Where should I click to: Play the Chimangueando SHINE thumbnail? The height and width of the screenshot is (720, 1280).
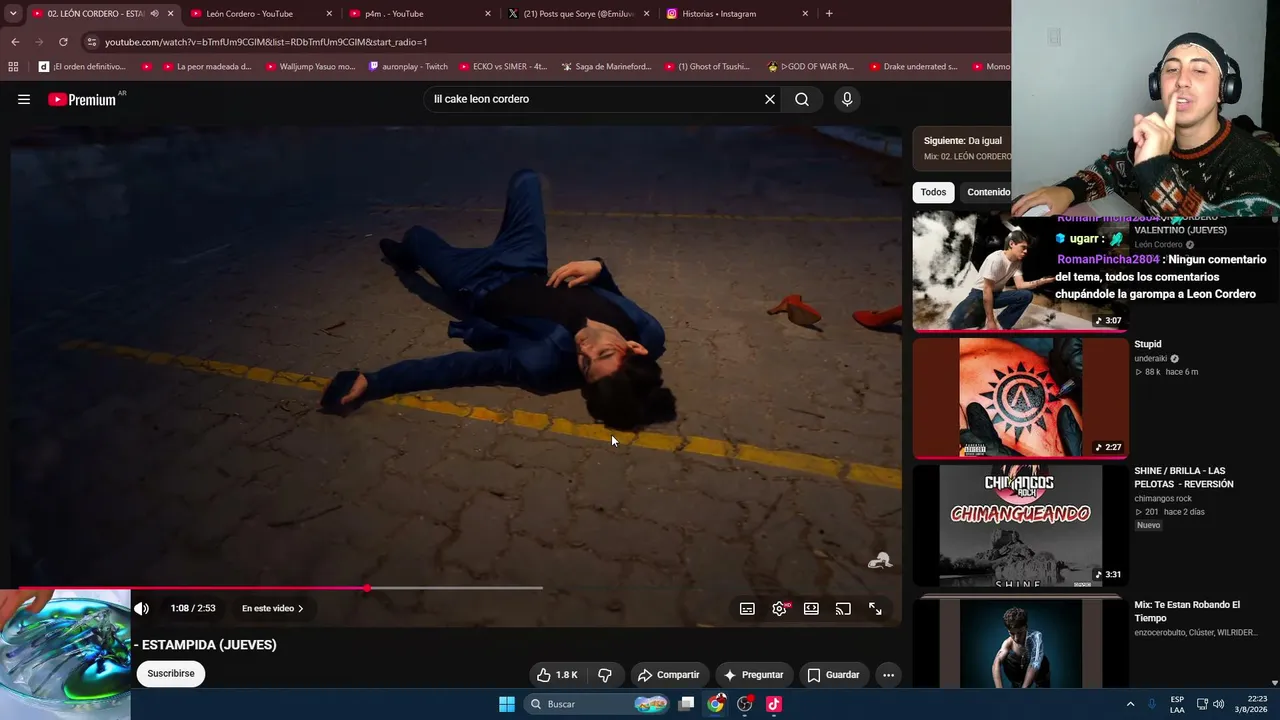(x=1020, y=525)
